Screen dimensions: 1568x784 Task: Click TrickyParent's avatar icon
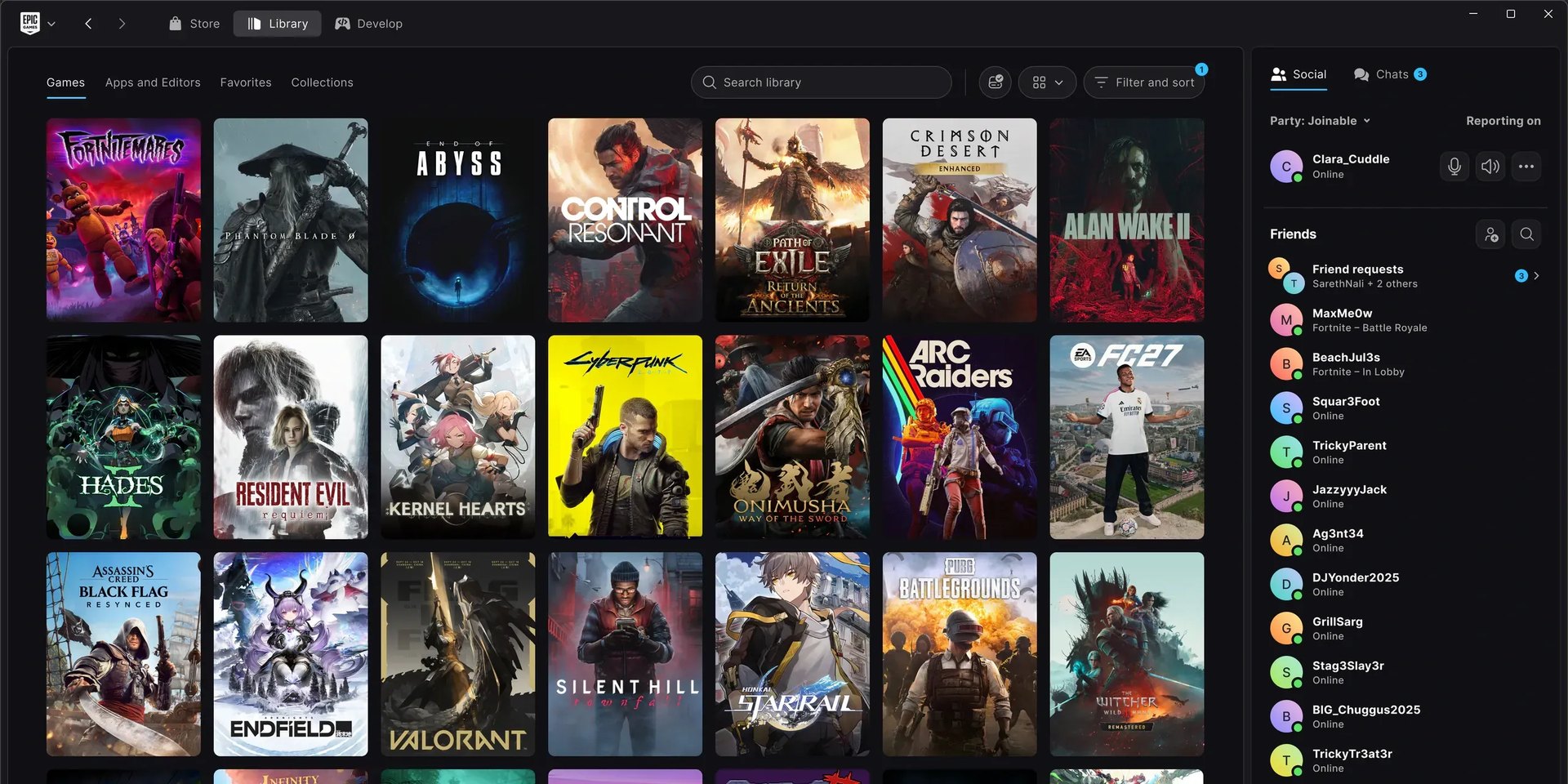[1286, 452]
